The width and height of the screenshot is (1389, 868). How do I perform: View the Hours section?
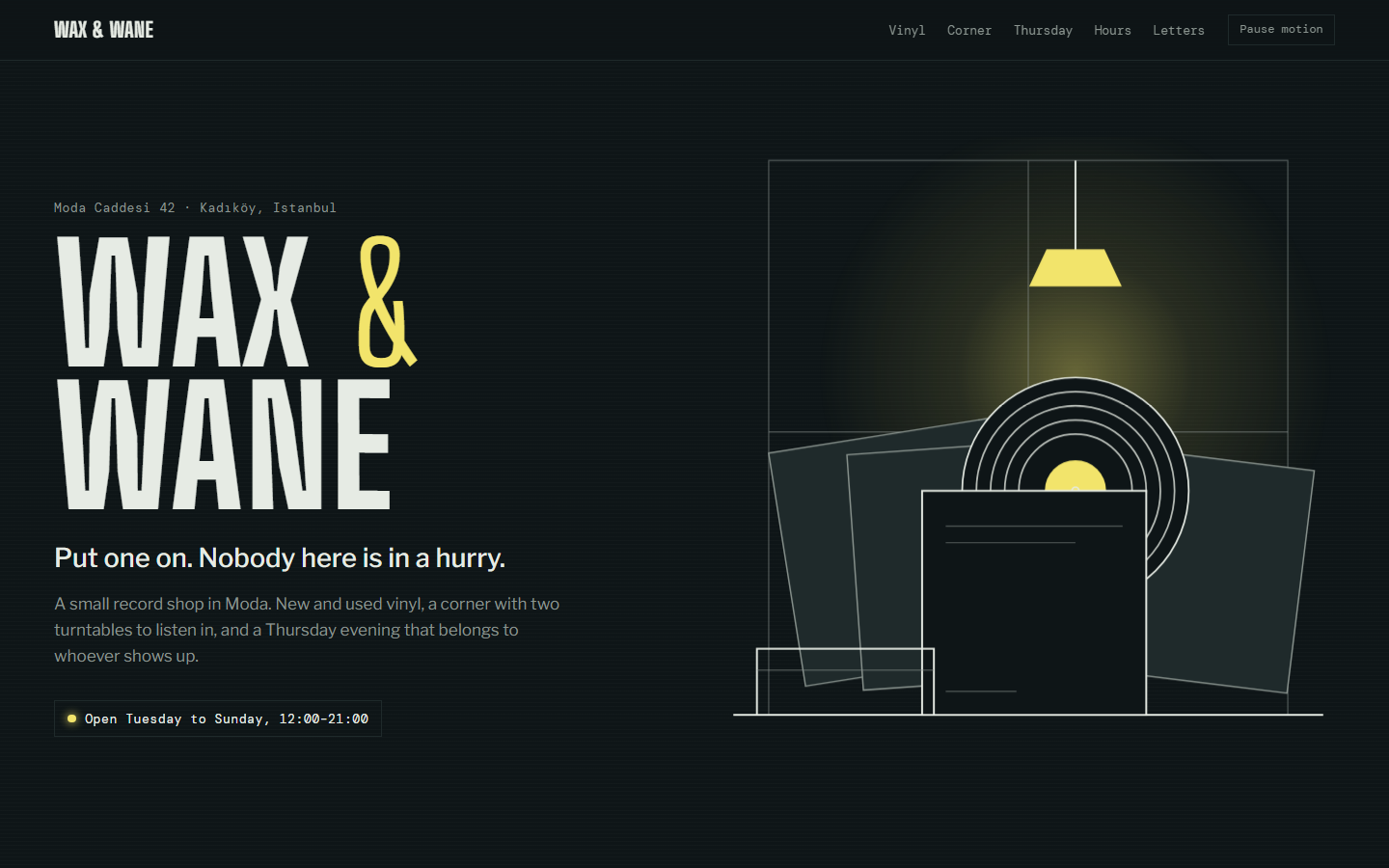point(1112,30)
